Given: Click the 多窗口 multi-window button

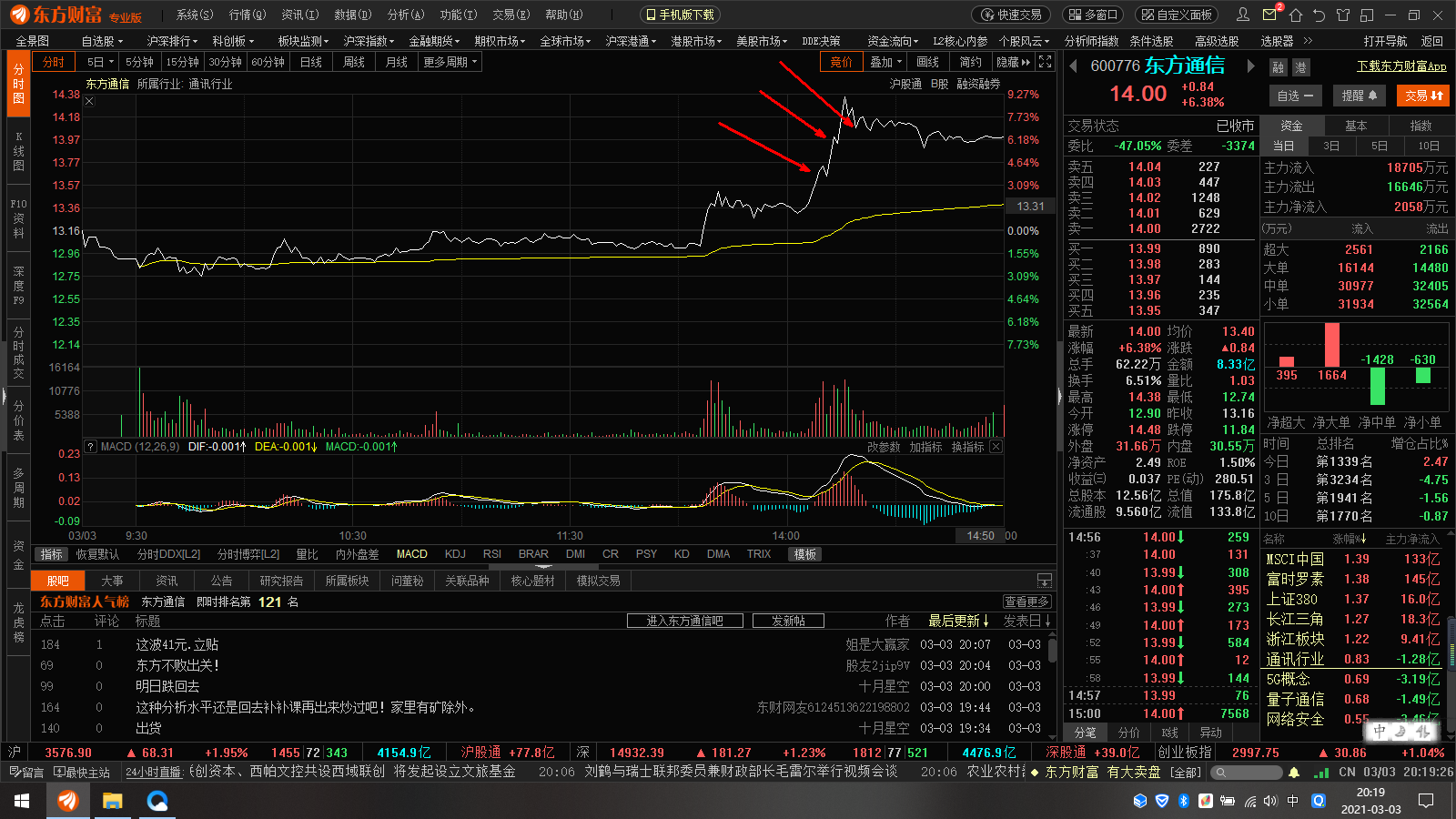Looking at the screenshot, I should tap(1092, 15).
